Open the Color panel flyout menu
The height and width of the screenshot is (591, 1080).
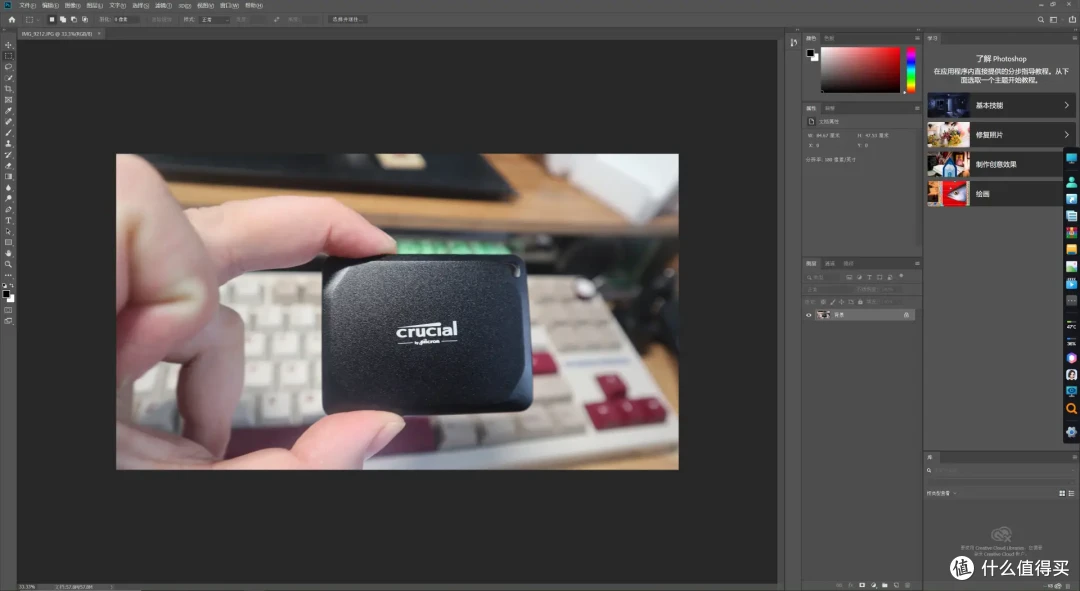click(917, 38)
